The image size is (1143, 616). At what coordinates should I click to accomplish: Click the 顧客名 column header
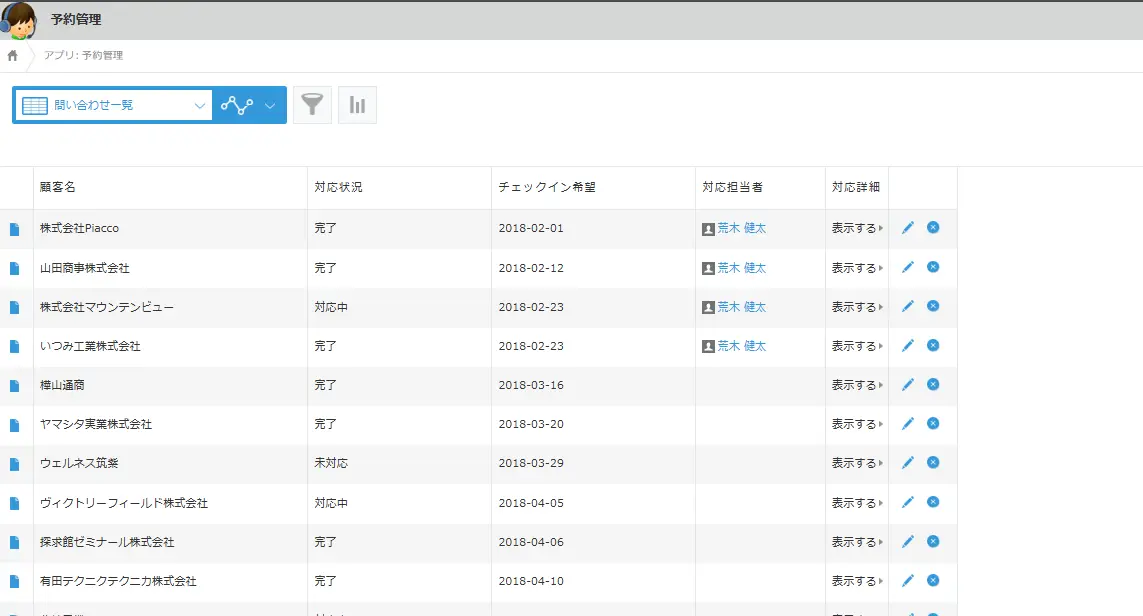58,187
